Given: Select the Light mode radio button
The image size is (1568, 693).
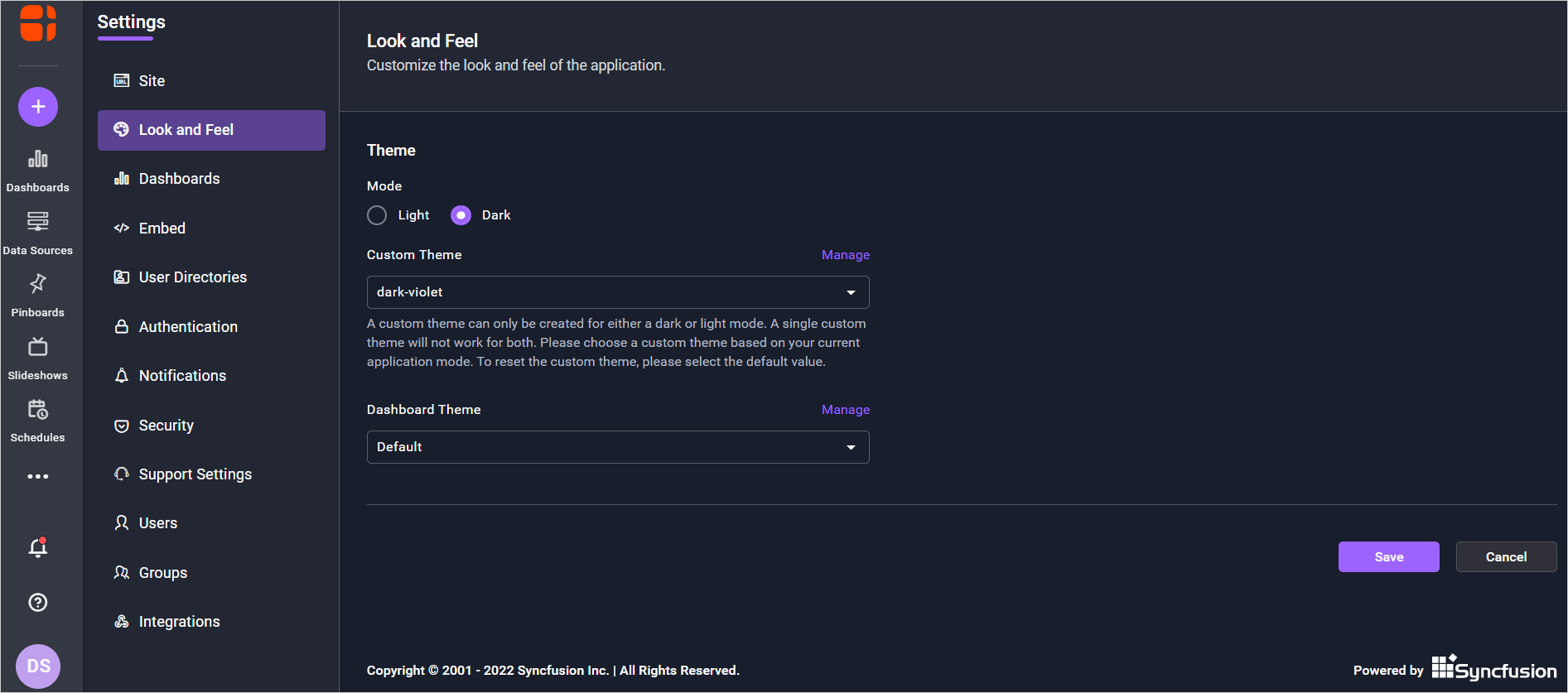Looking at the screenshot, I should click(x=377, y=215).
